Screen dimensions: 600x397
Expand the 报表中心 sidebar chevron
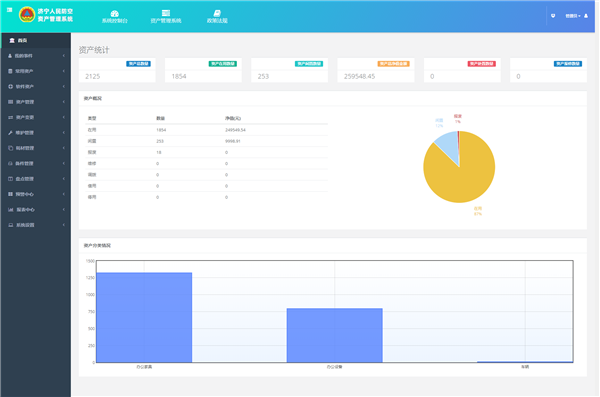click(x=64, y=209)
